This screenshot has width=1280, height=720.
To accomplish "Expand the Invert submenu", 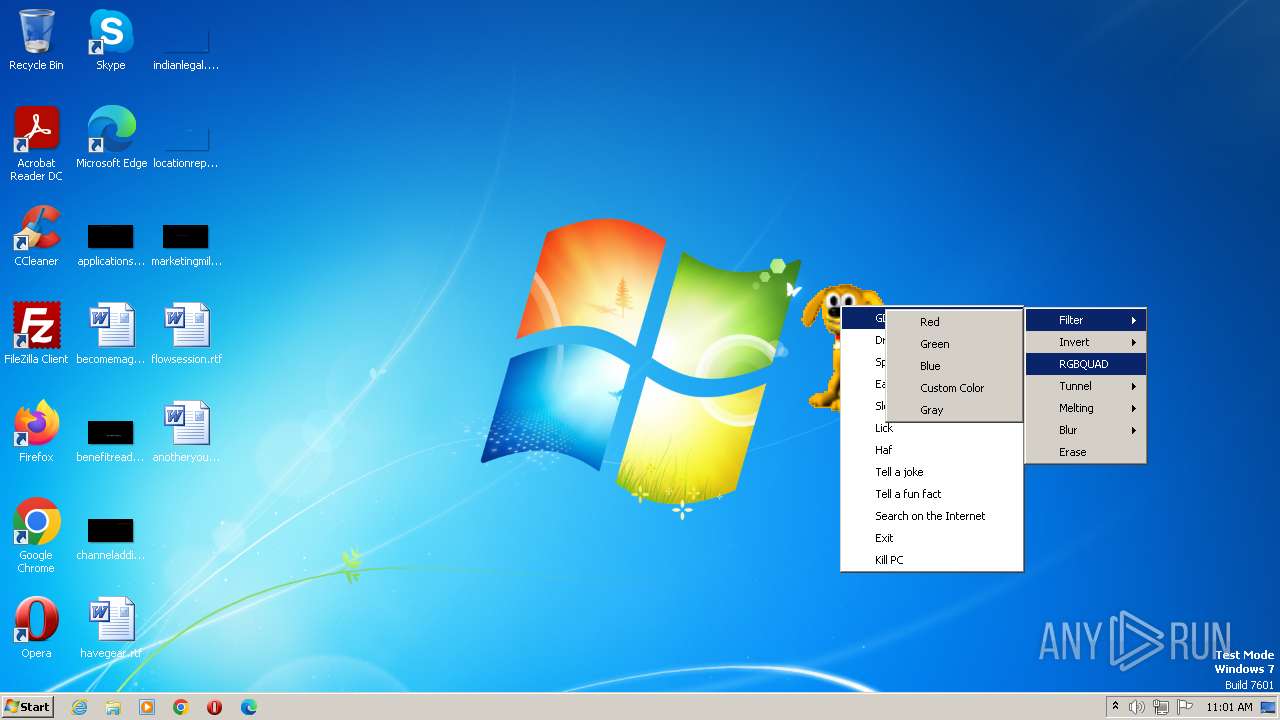I will (1086, 342).
